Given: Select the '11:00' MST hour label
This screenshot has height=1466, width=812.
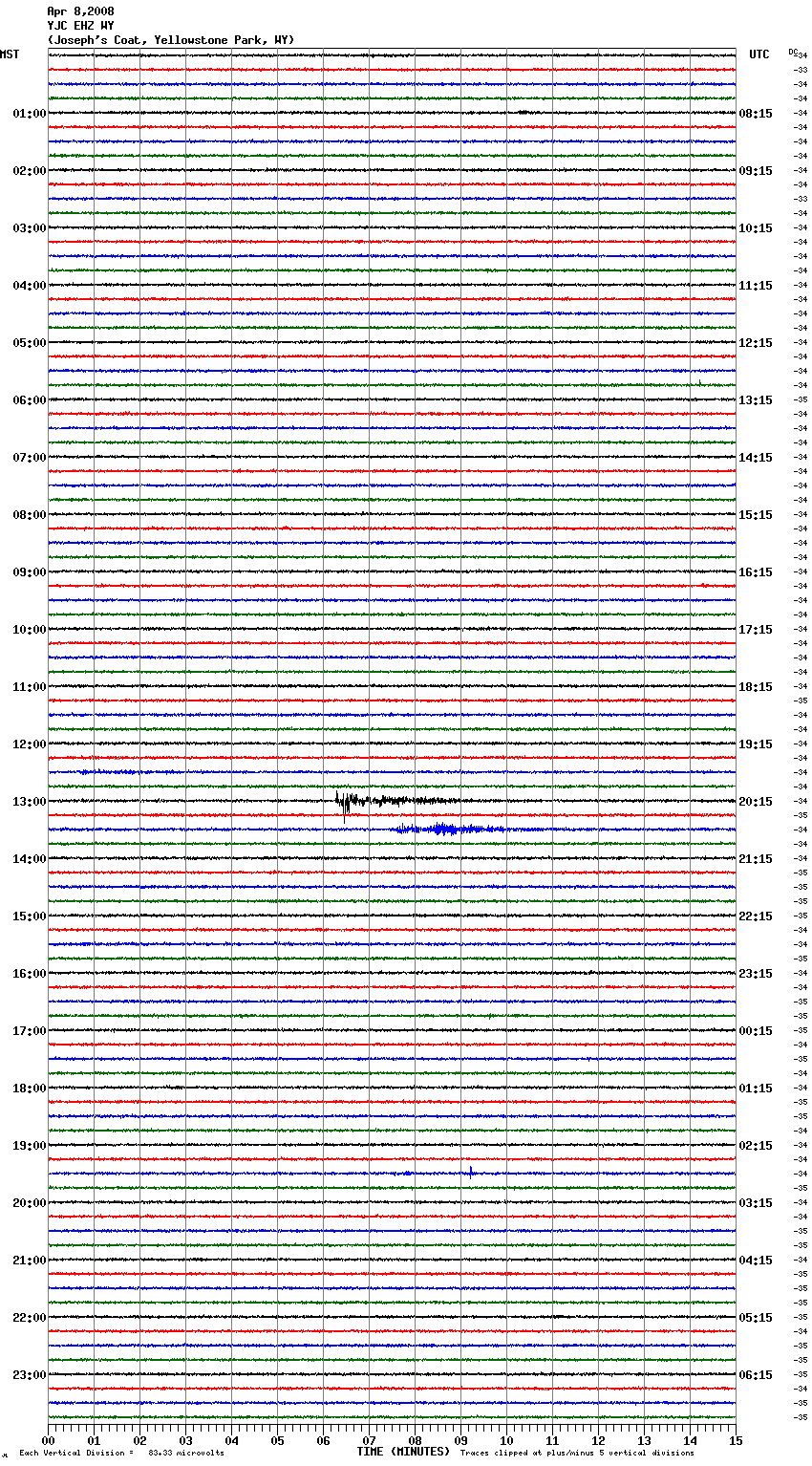Looking at the screenshot, I should pos(30,687).
